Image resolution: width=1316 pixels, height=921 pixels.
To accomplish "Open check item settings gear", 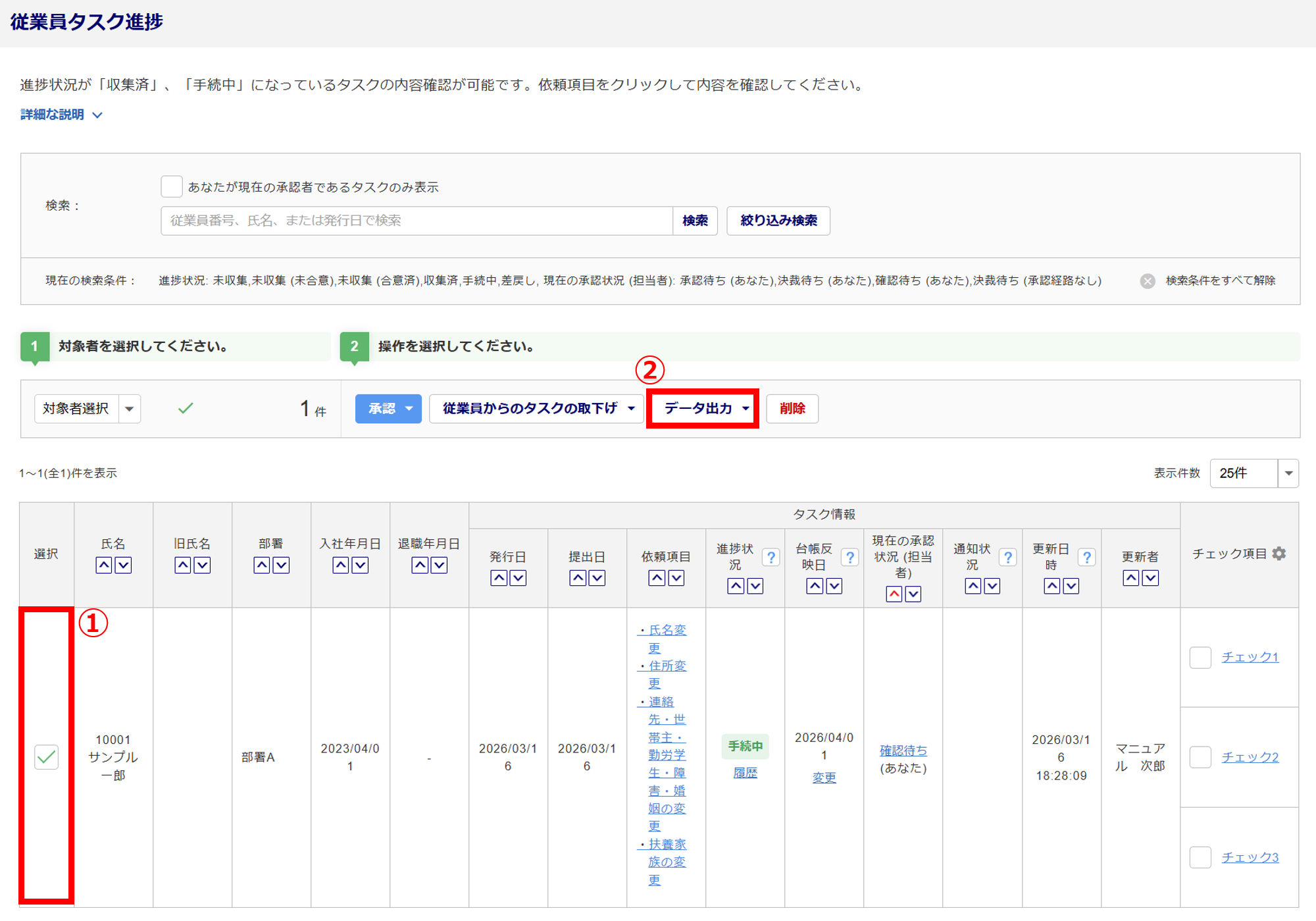I will pyautogui.click(x=1278, y=554).
